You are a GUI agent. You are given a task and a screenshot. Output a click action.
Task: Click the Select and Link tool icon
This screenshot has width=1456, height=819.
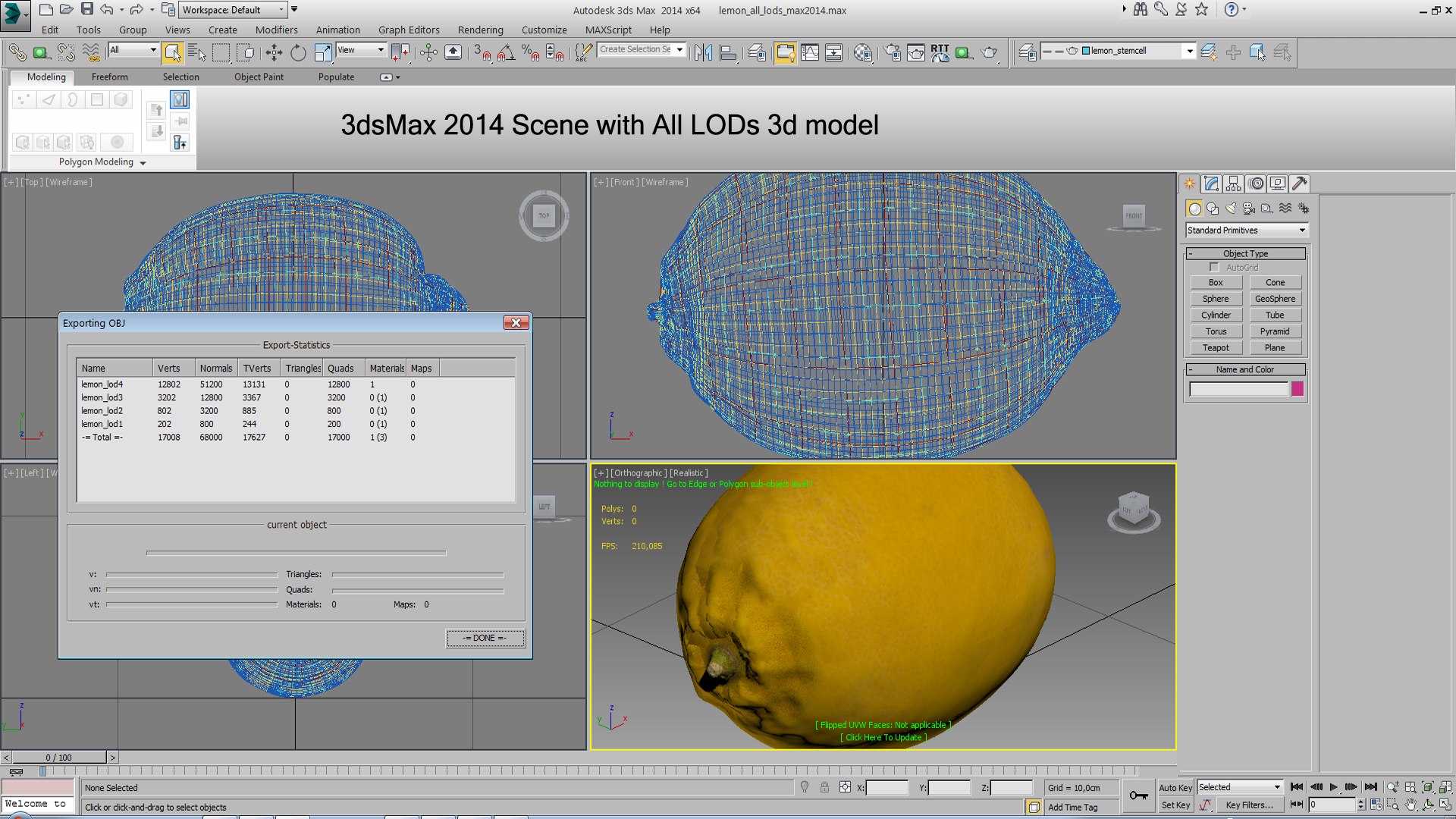pyautogui.click(x=17, y=52)
